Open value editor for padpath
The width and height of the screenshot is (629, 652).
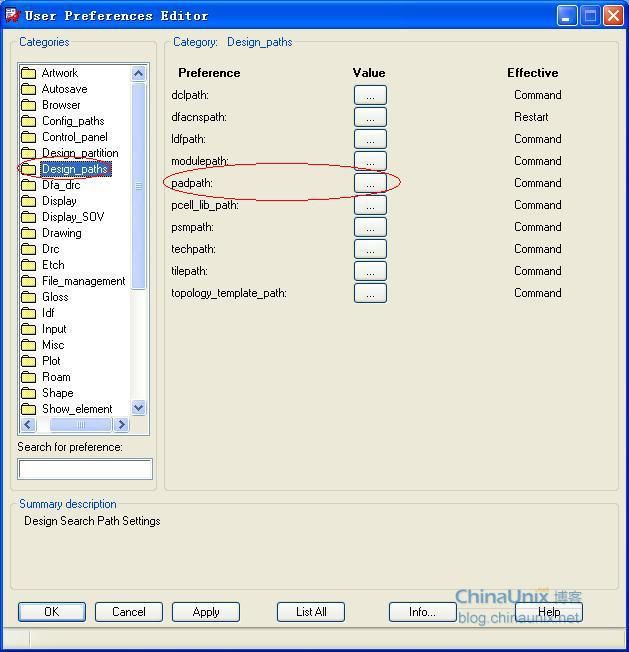coord(370,183)
